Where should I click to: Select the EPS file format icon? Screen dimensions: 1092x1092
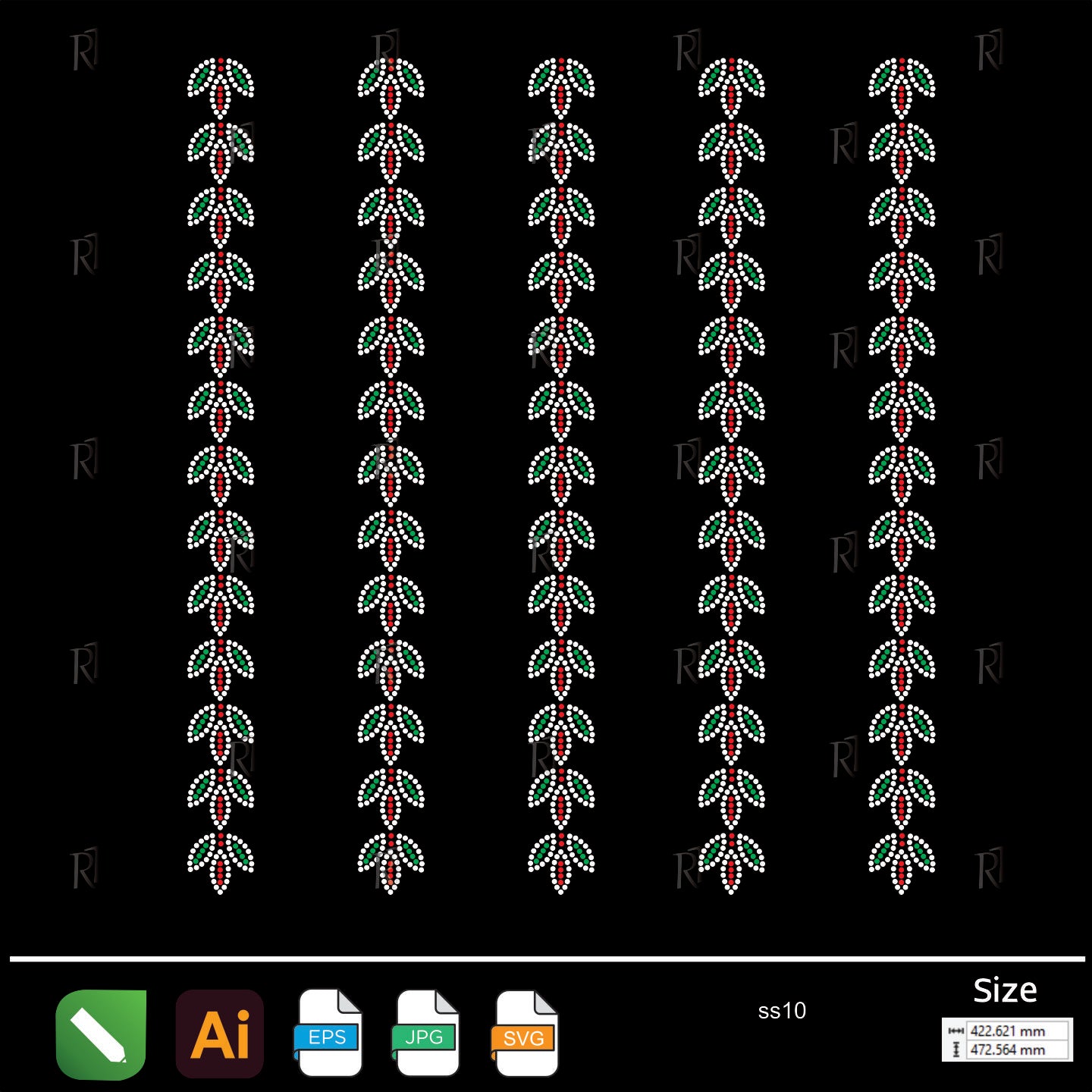[x=329, y=1033]
